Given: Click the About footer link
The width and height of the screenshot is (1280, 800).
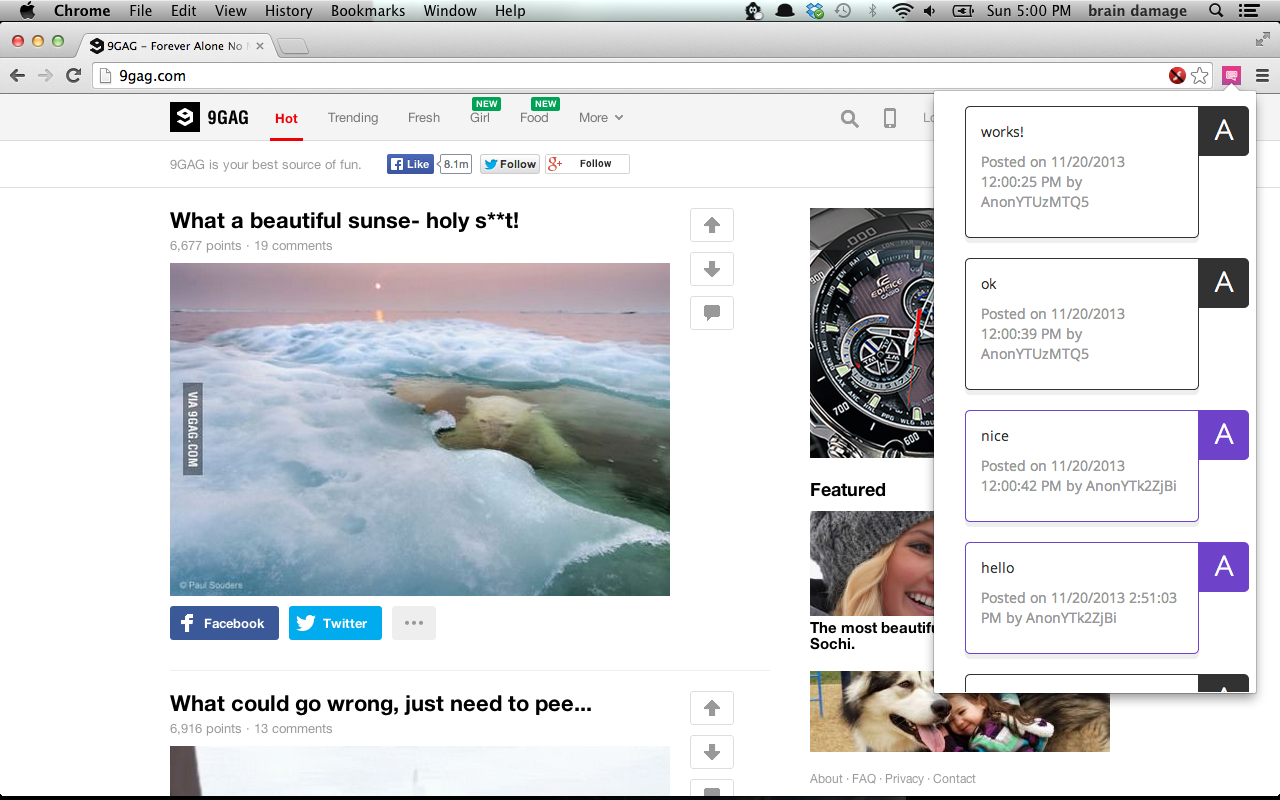Looking at the screenshot, I should 826,779.
